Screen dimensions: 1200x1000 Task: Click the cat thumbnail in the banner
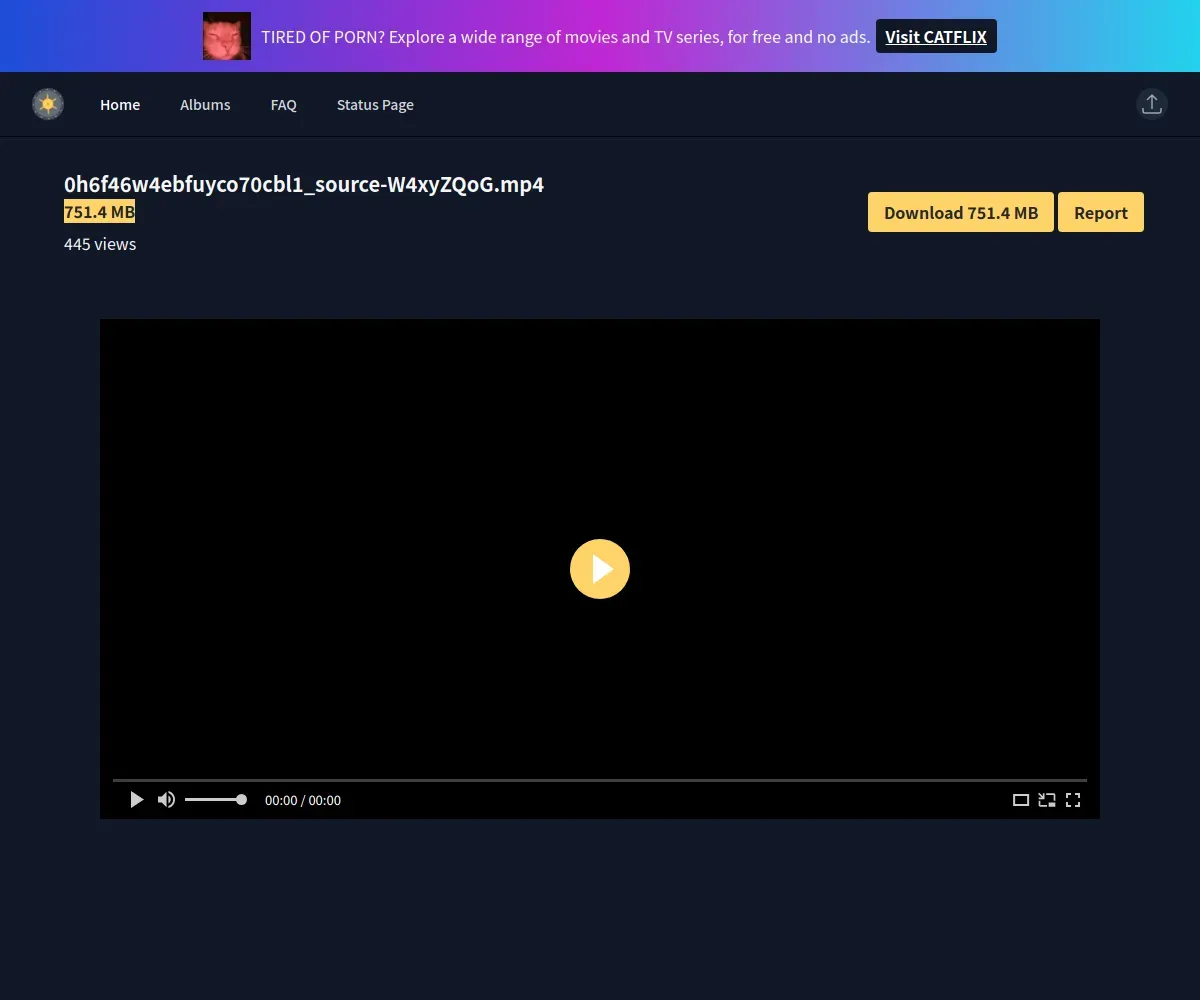click(x=227, y=36)
